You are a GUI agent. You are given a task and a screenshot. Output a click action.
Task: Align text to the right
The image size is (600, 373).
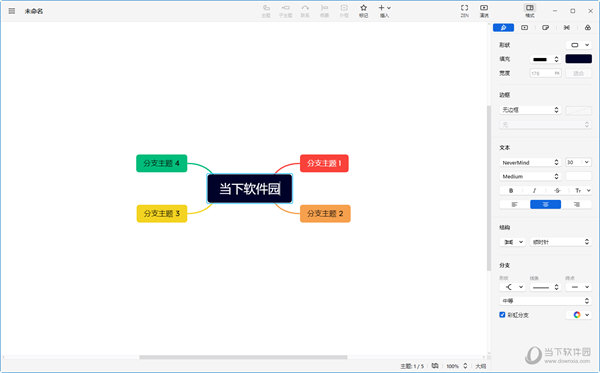tap(577, 205)
